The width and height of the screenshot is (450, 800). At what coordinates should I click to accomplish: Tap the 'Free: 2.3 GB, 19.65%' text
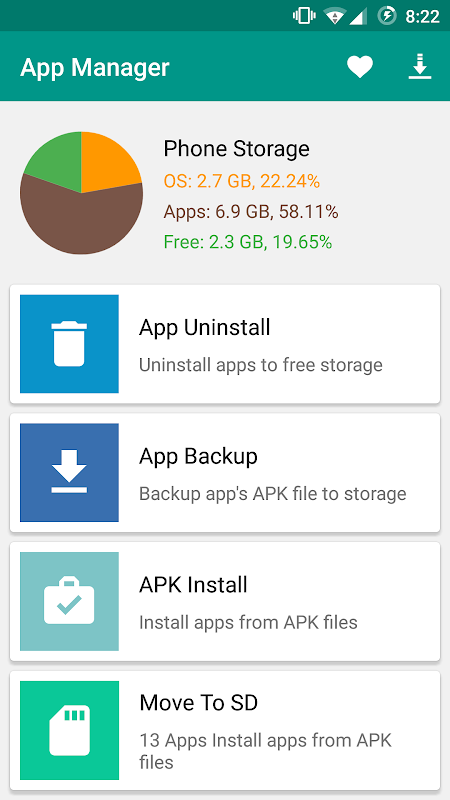point(248,242)
